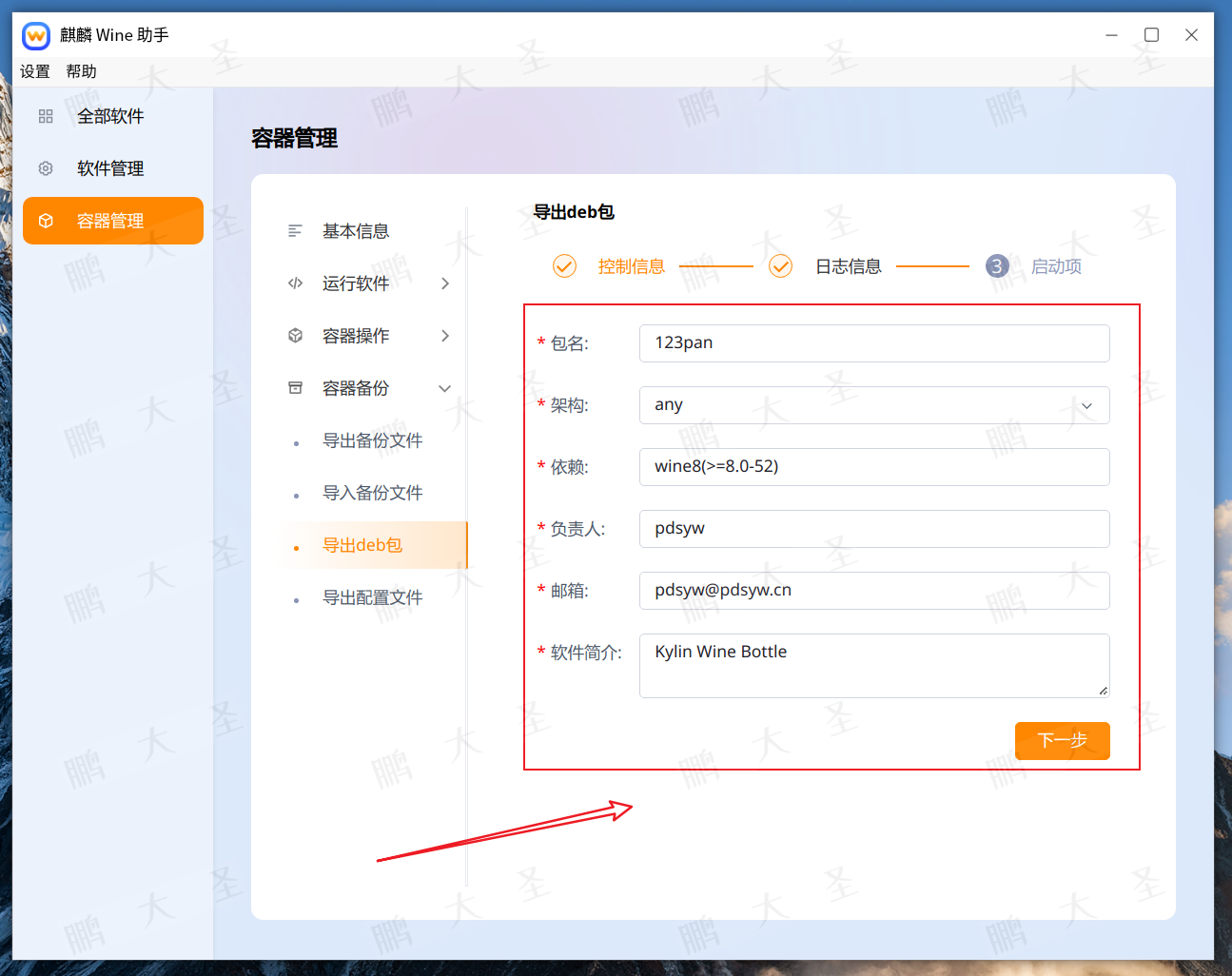
Task: Click the lines icon beside 基本信息
Action: 295,231
